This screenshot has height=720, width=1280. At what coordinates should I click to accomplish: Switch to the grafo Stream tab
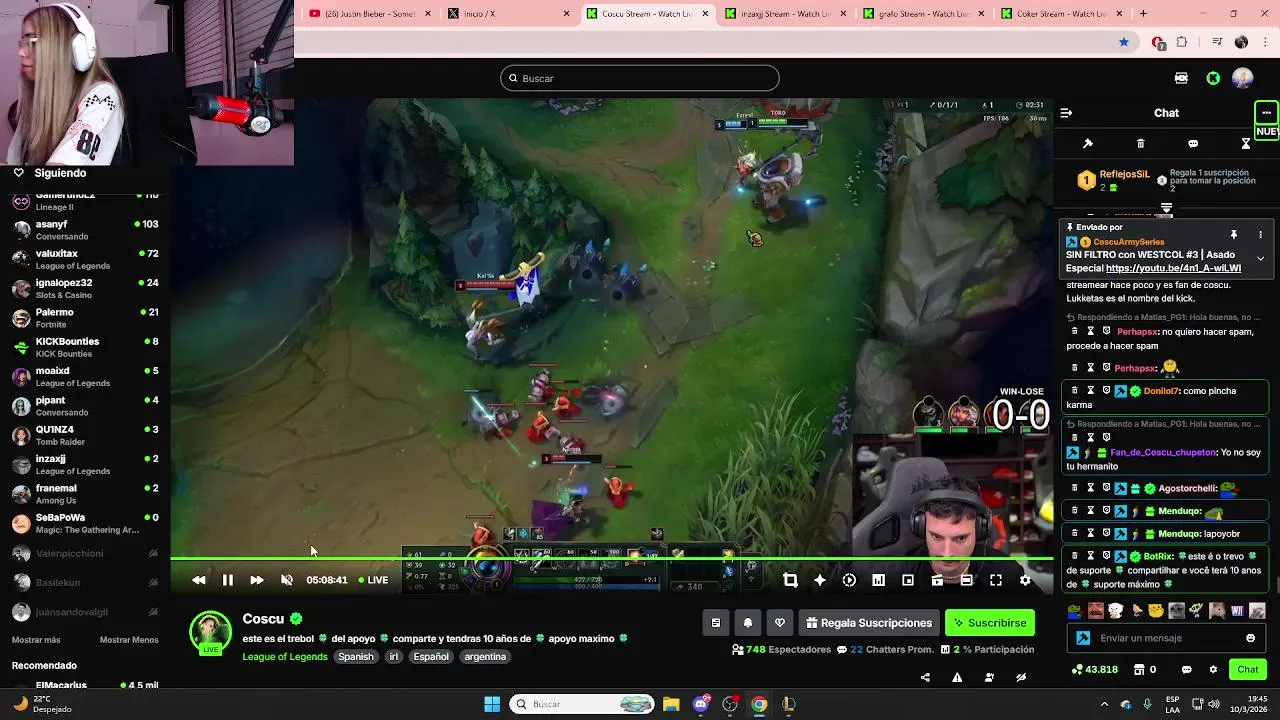click(x=924, y=14)
